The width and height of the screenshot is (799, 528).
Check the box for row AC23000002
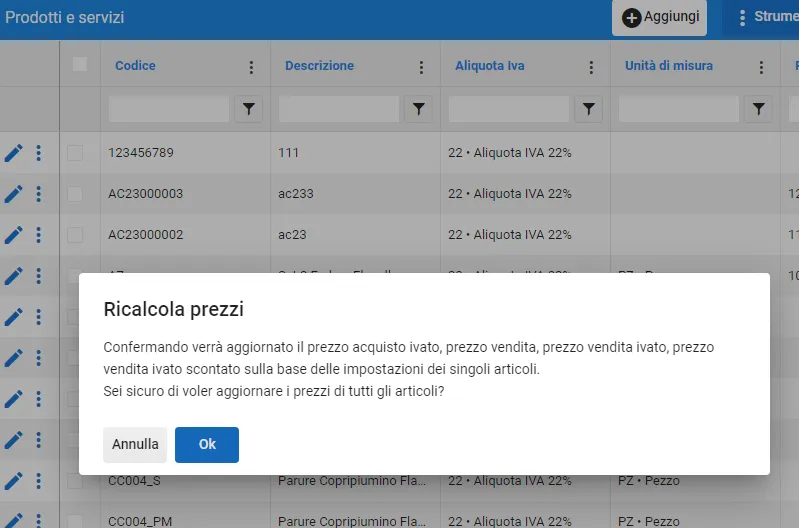coord(75,235)
